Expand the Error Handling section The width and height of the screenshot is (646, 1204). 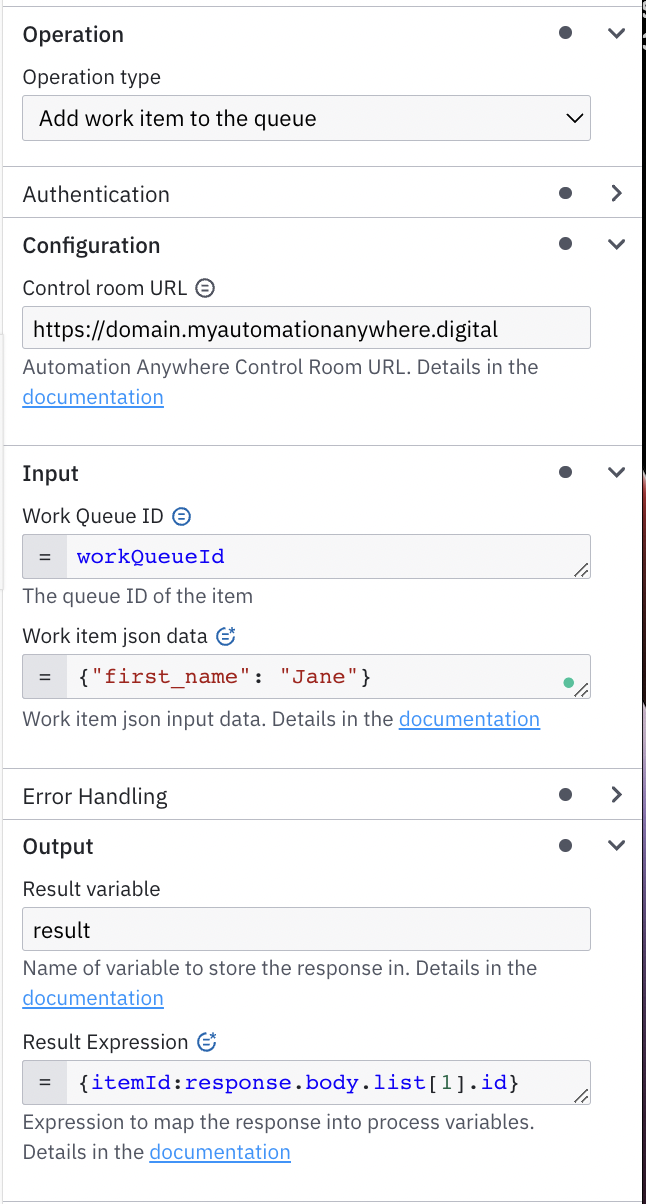tap(616, 795)
